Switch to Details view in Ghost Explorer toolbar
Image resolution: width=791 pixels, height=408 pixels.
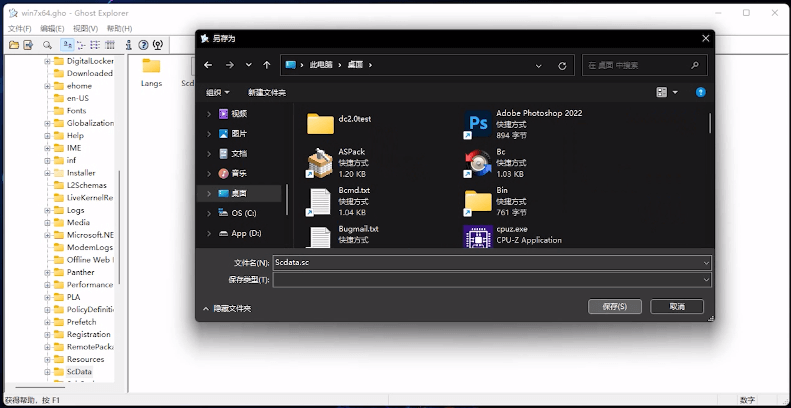point(109,45)
